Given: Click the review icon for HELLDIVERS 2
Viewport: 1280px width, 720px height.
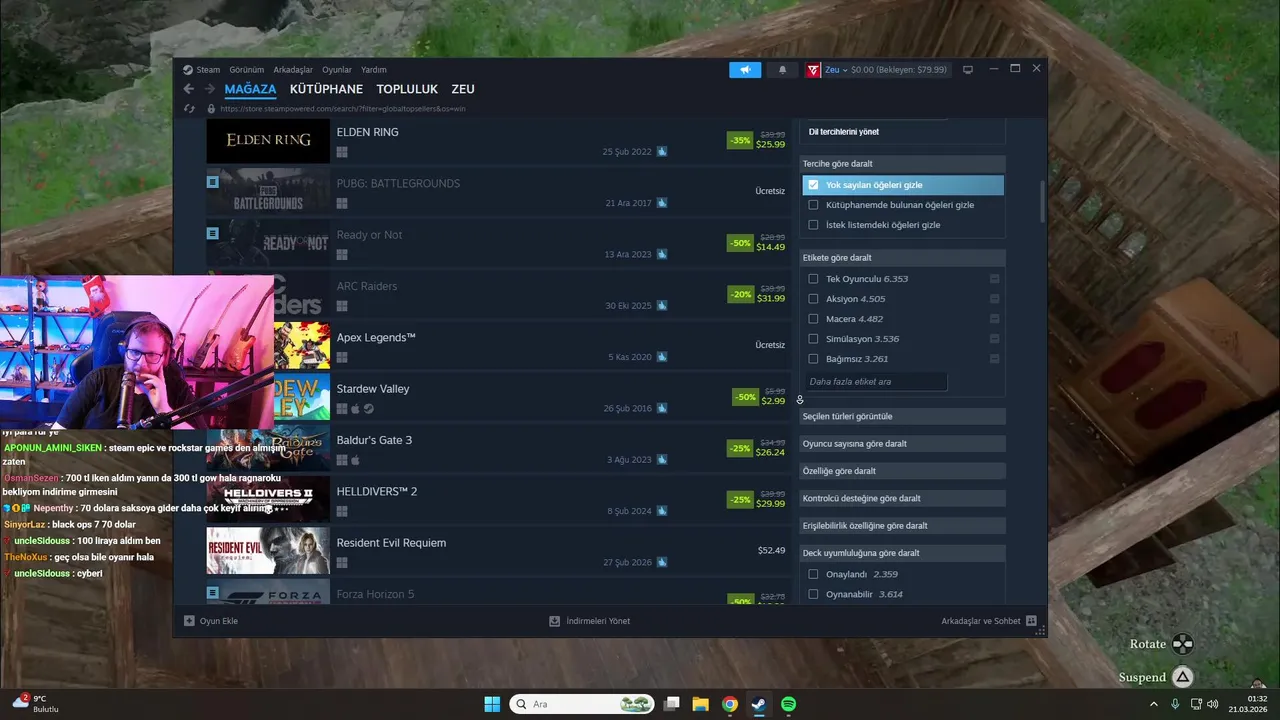Looking at the screenshot, I should point(662,511).
